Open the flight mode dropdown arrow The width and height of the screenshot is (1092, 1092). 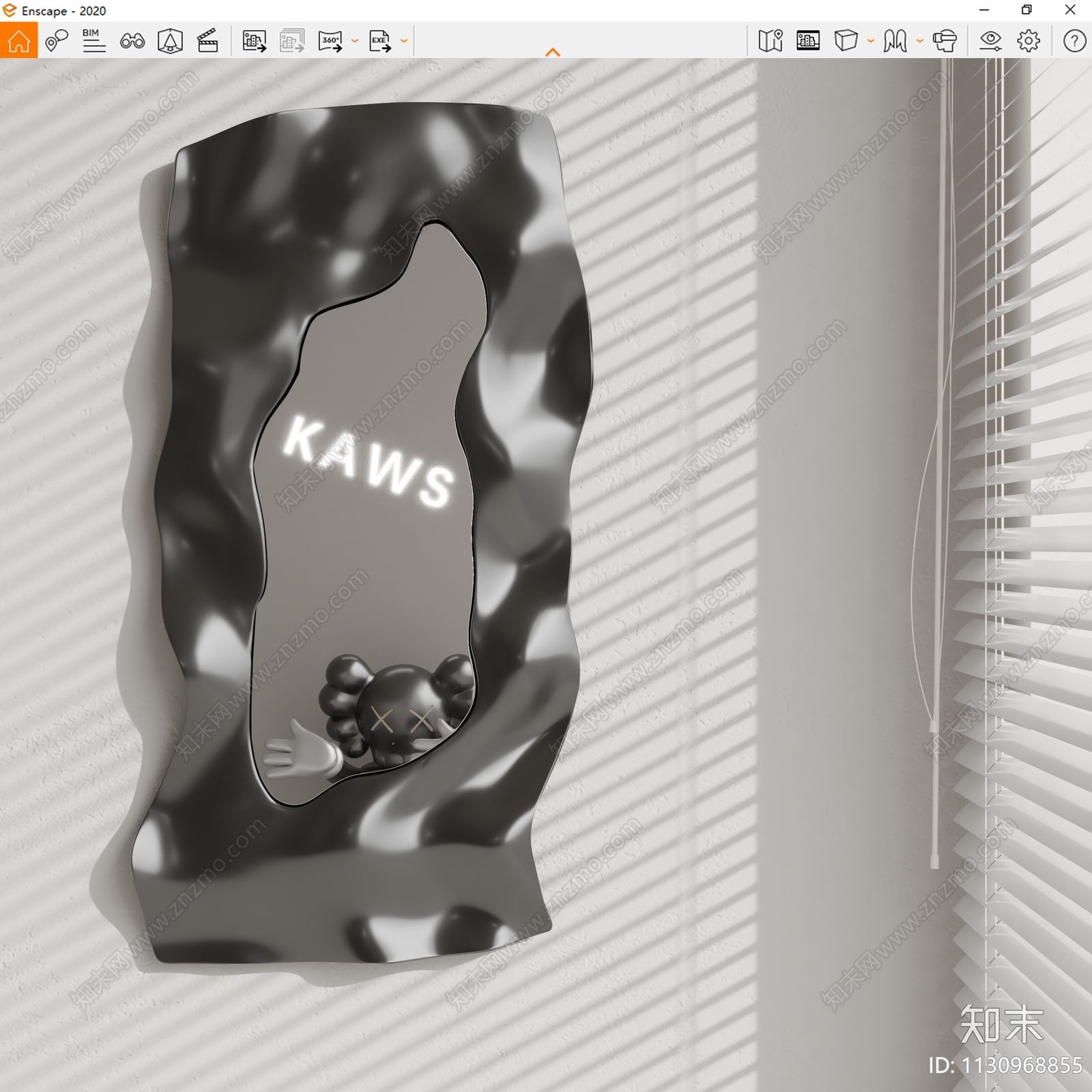pyautogui.click(x=919, y=41)
